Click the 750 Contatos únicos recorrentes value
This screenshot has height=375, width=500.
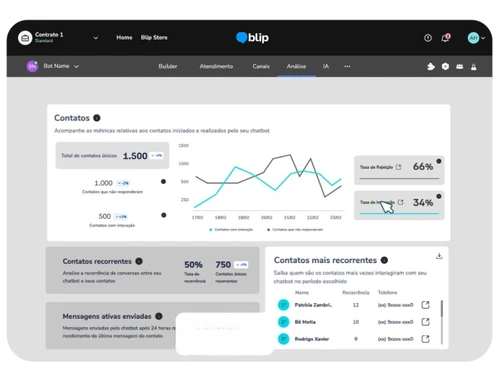pos(223,265)
